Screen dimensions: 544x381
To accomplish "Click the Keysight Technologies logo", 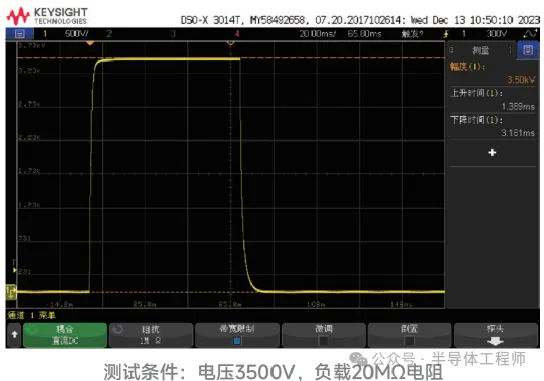I will point(47,16).
